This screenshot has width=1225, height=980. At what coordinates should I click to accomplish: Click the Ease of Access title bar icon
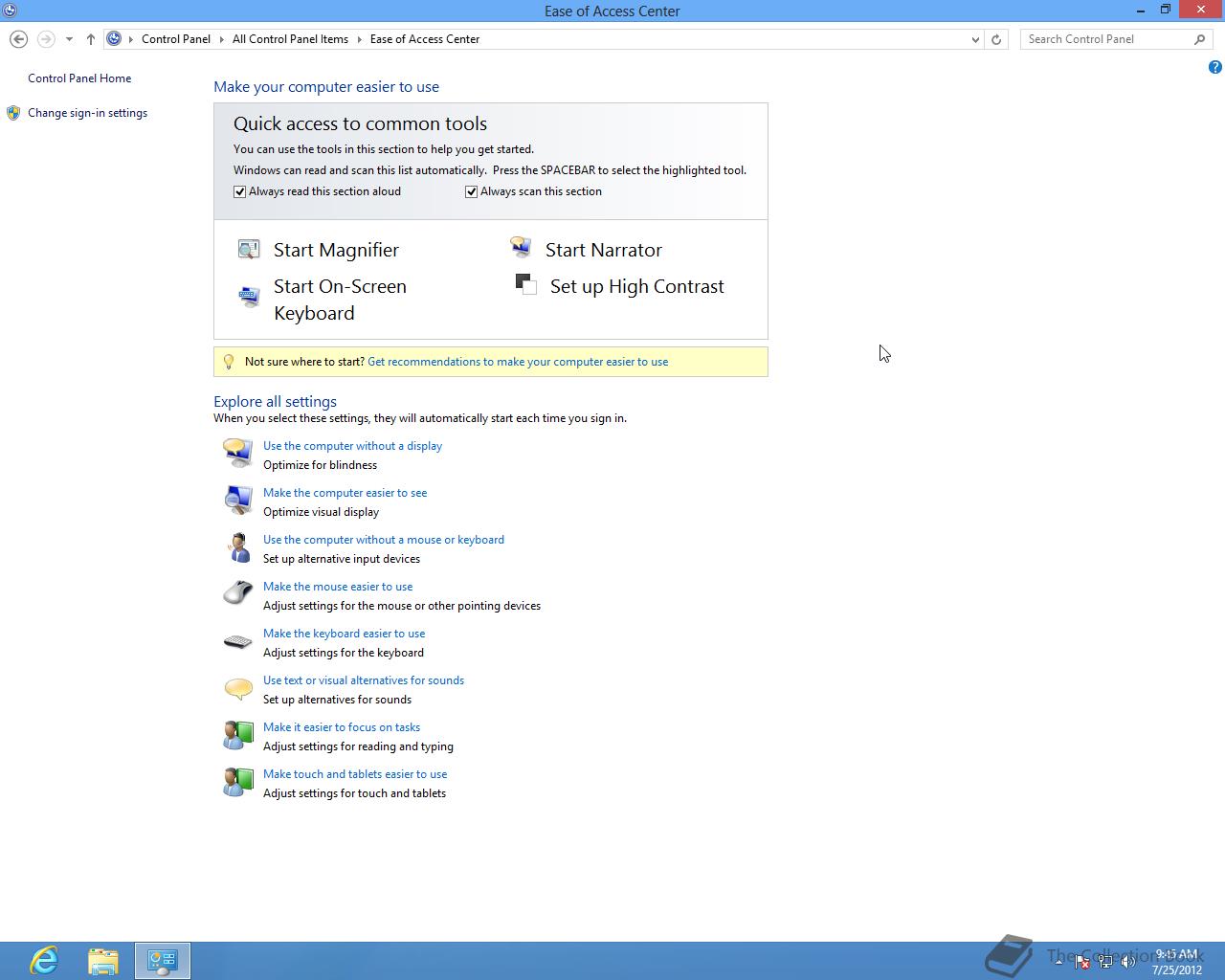pyautogui.click(x=9, y=11)
